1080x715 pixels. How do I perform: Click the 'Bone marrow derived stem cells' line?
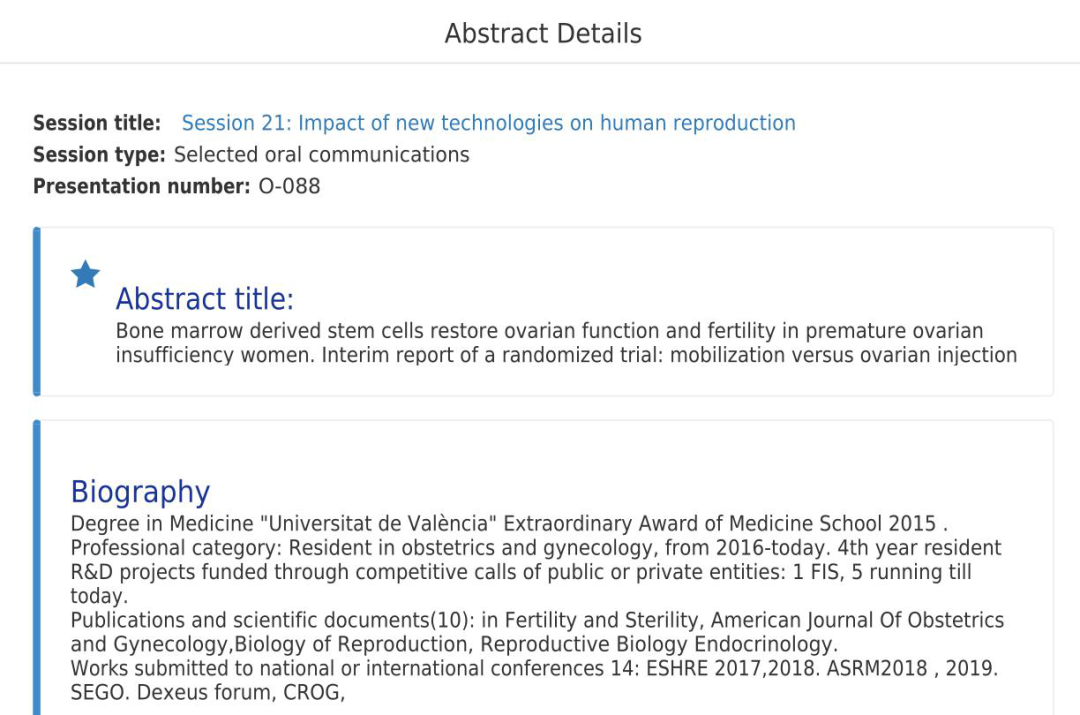pyautogui.click(x=549, y=331)
